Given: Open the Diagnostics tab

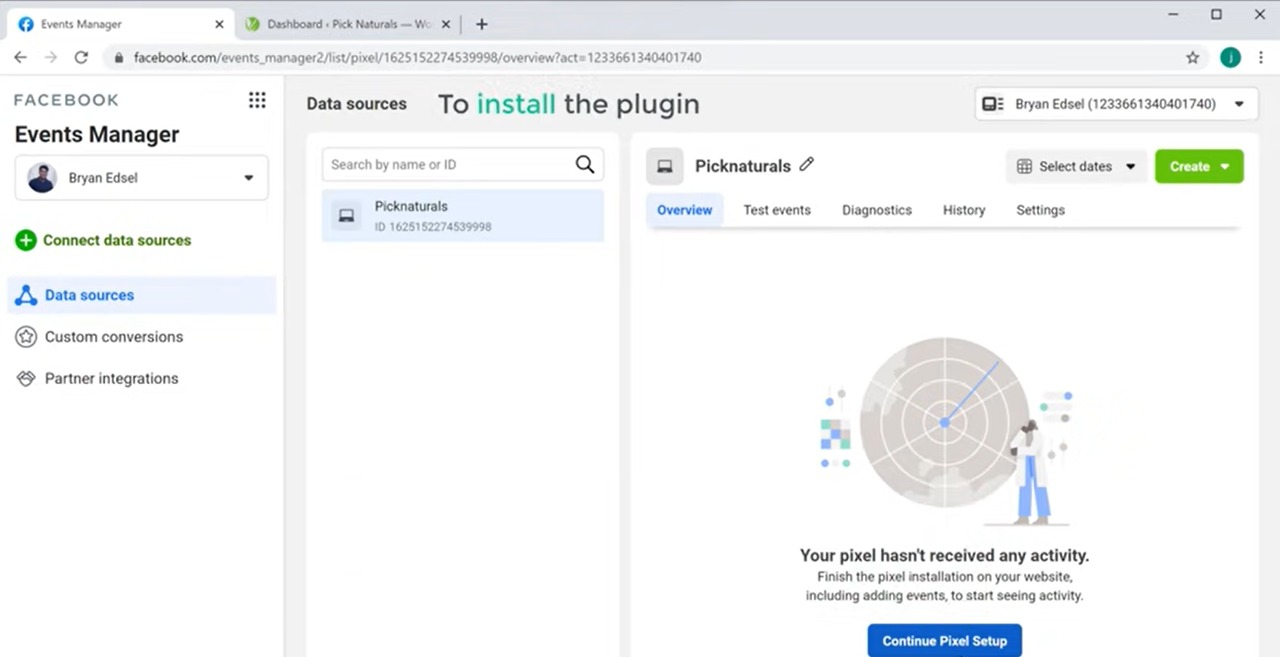Looking at the screenshot, I should coord(877,210).
